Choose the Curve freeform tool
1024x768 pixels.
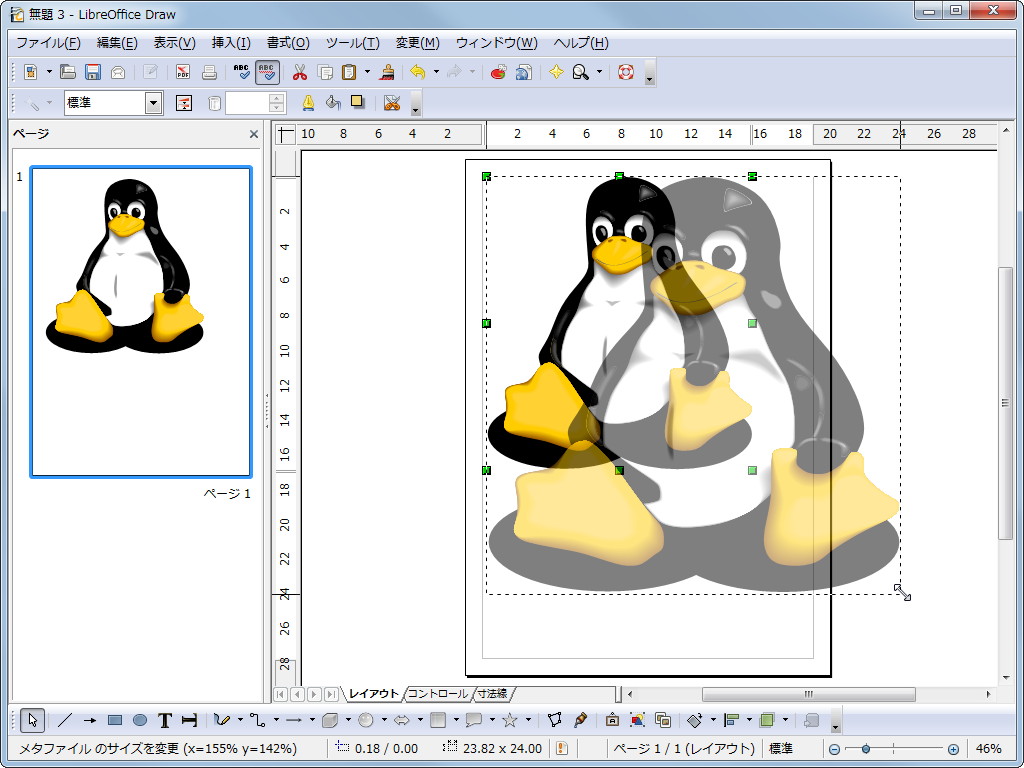[222, 720]
